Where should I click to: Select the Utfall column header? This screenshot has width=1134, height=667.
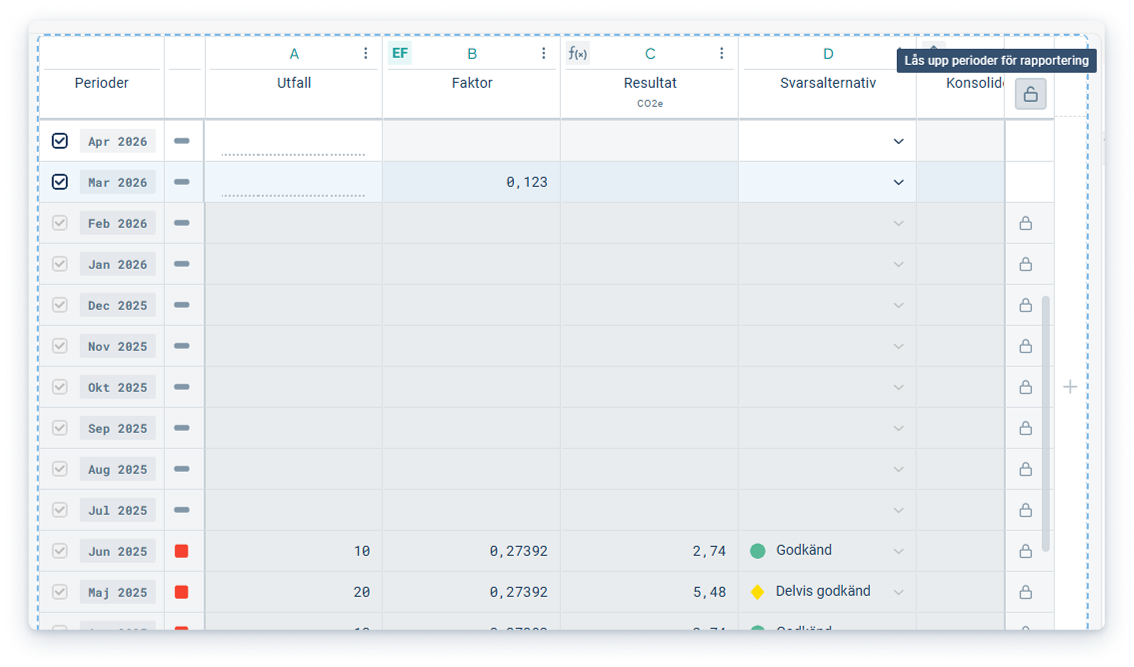[294, 83]
